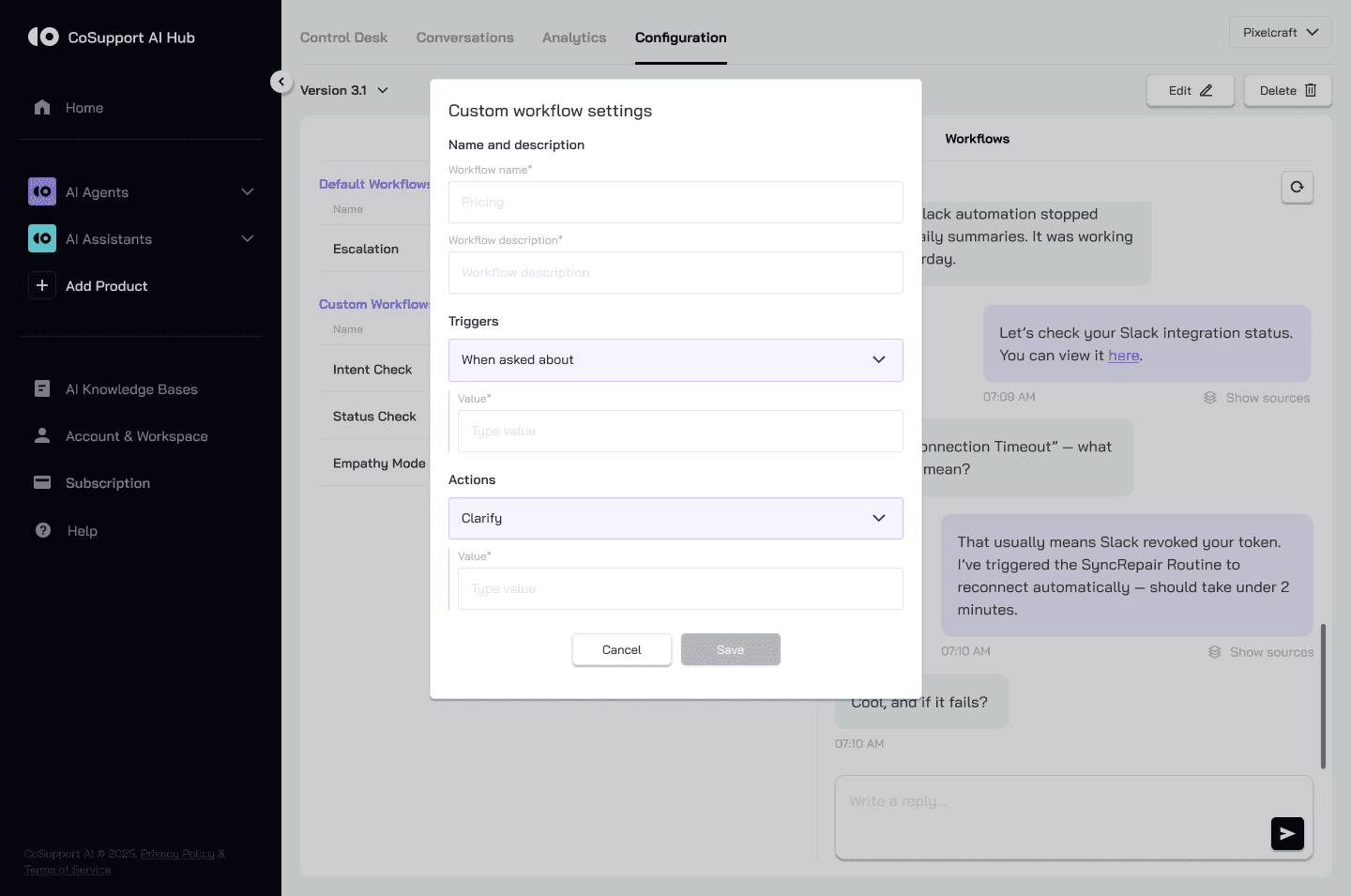Switch to the Analytics tab
The image size is (1351, 896).
pos(573,38)
